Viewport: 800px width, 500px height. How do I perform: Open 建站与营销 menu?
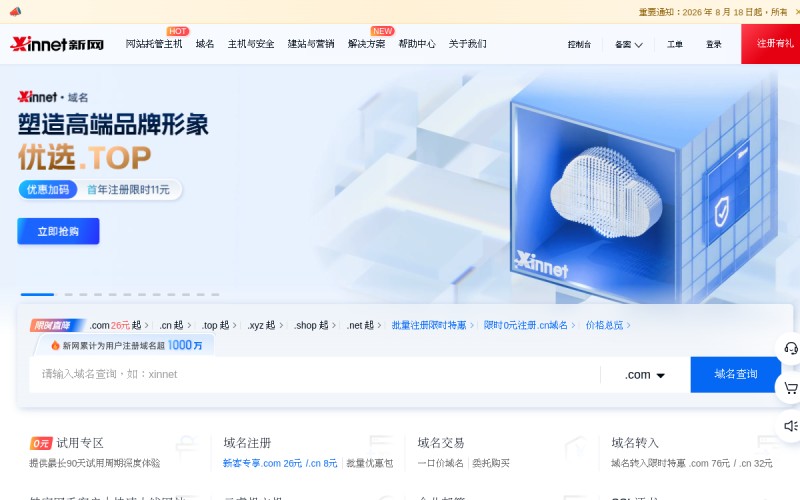[311, 44]
